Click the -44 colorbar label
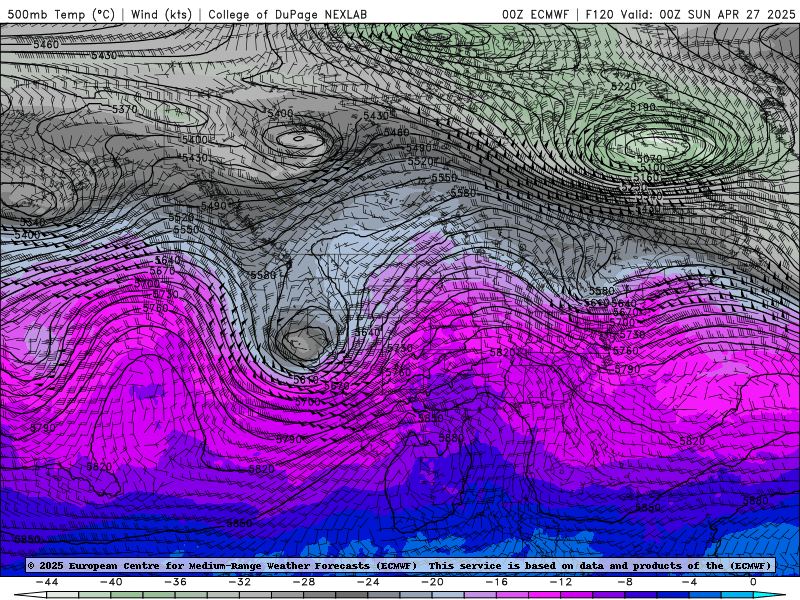The image size is (800, 600). [47, 582]
